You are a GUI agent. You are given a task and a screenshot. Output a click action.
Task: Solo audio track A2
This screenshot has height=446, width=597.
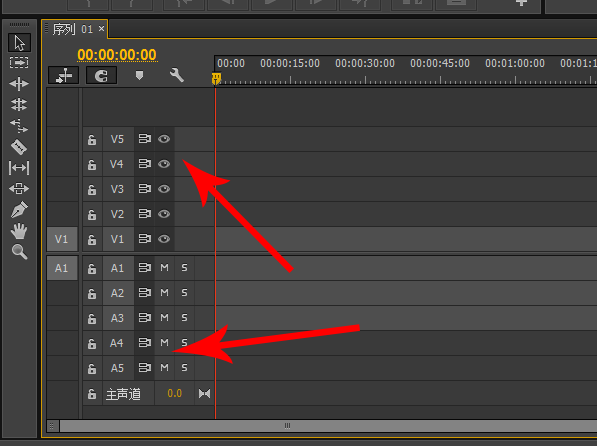coord(185,293)
